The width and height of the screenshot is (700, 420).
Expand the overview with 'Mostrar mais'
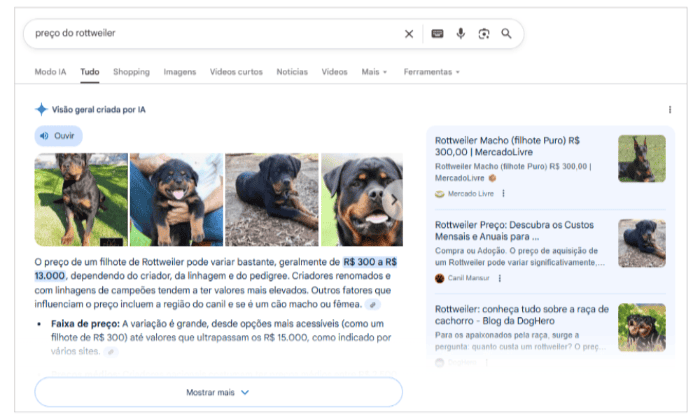[x=218, y=392]
